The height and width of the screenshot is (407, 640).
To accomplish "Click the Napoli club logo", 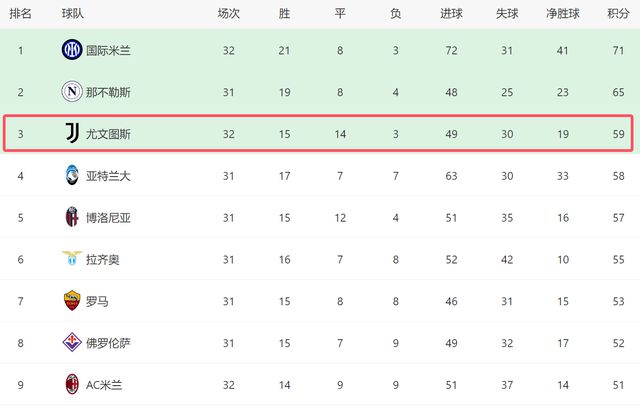I will click(71, 91).
